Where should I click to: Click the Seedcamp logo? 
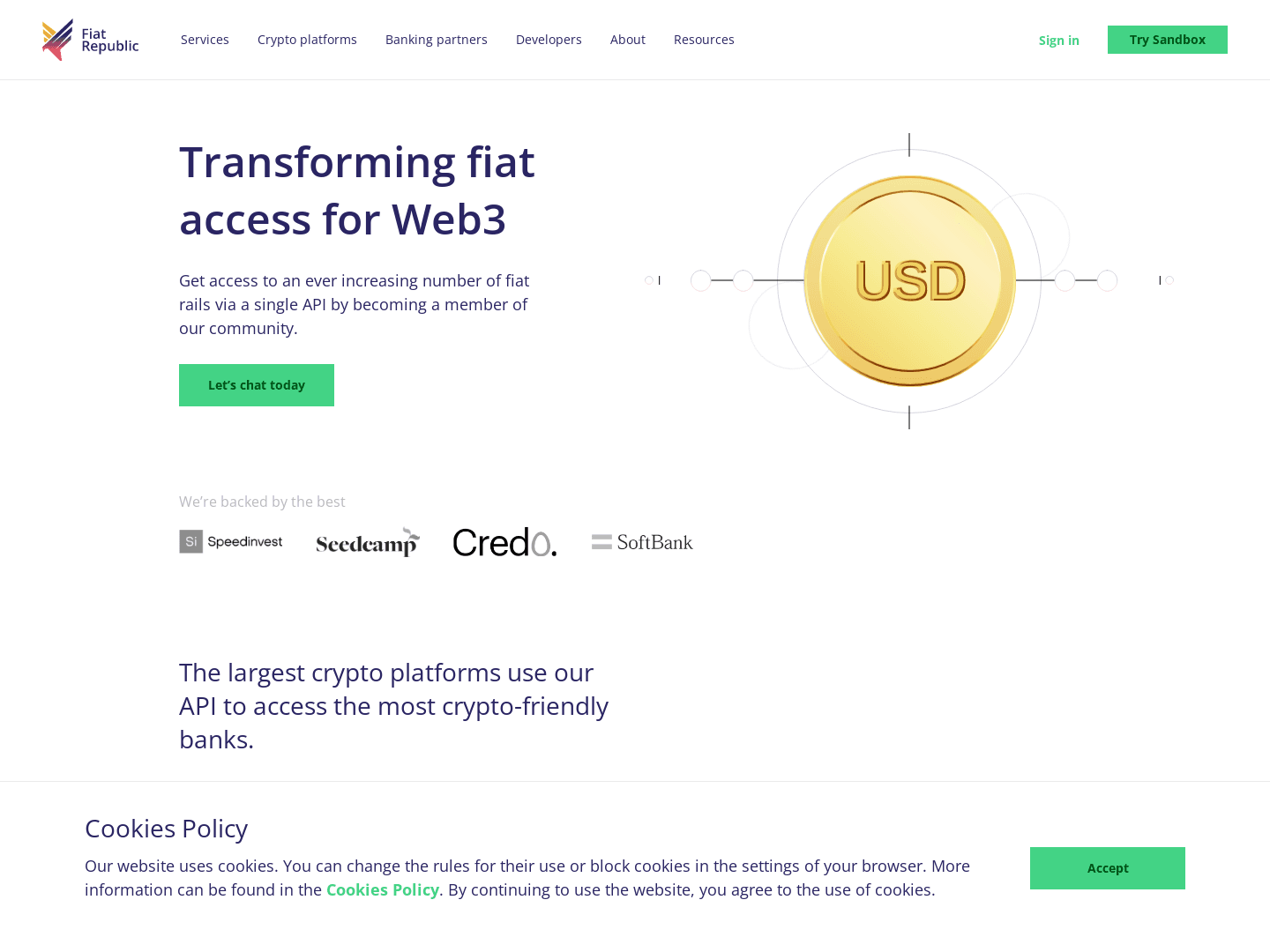[367, 541]
